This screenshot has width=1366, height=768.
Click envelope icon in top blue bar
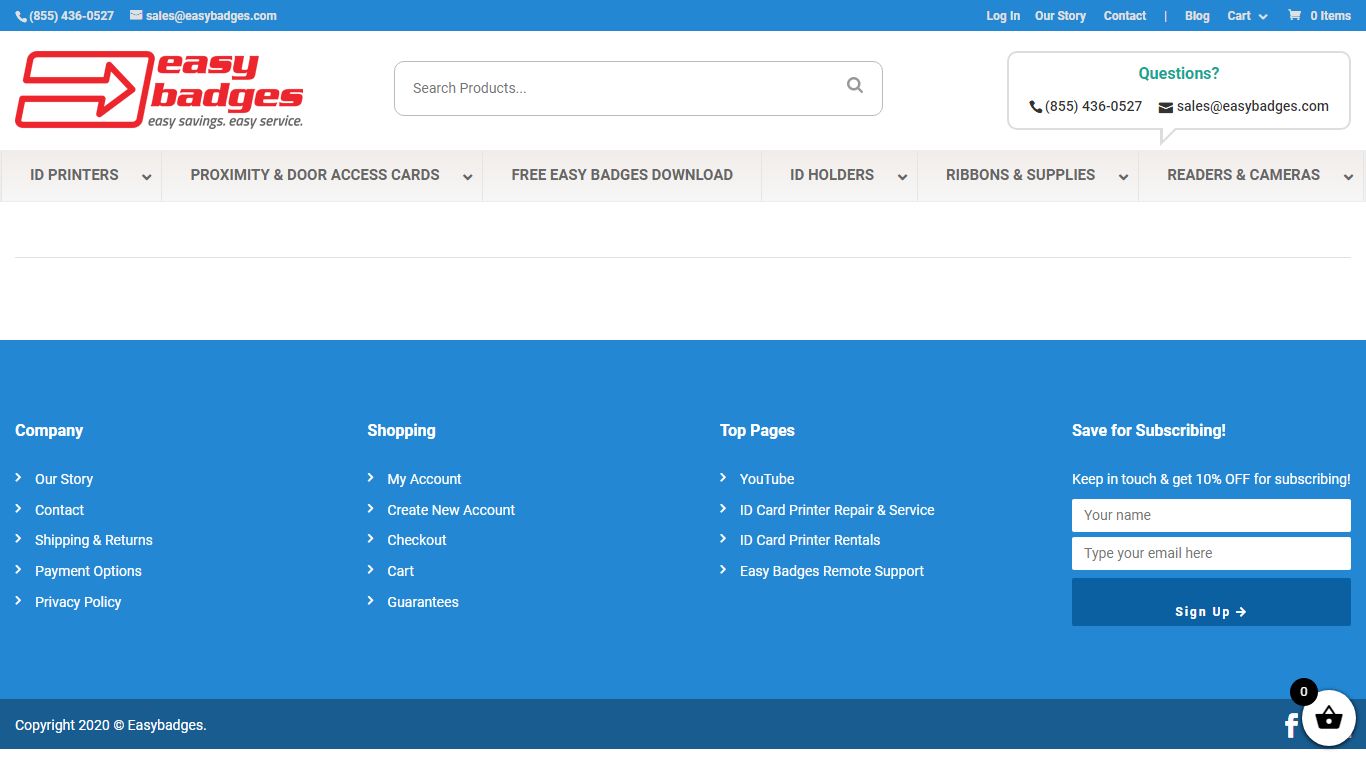tap(136, 16)
